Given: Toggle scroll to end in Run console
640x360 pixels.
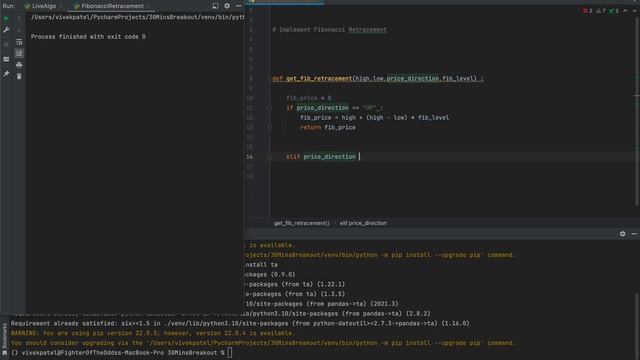Looking at the screenshot, I should (19, 53).
